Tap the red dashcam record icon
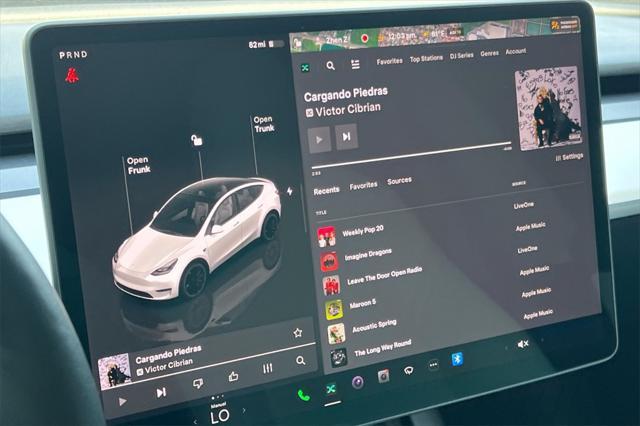The image size is (640, 426). tap(364, 38)
